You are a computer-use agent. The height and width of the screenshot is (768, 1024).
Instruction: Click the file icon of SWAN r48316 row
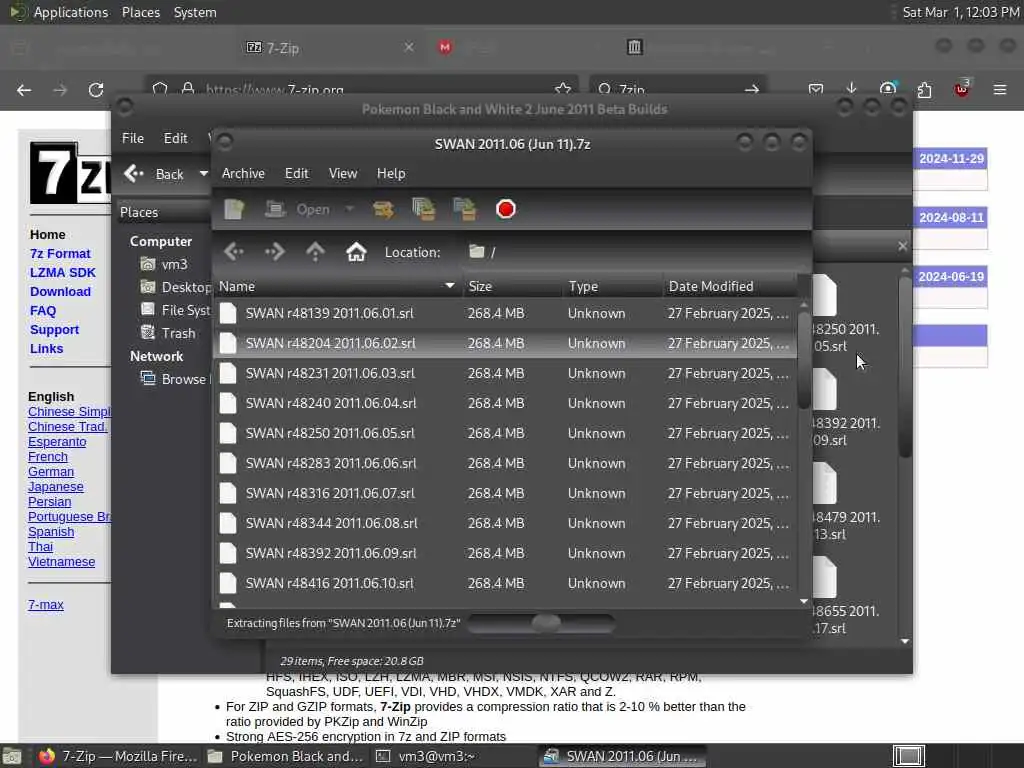pos(228,494)
